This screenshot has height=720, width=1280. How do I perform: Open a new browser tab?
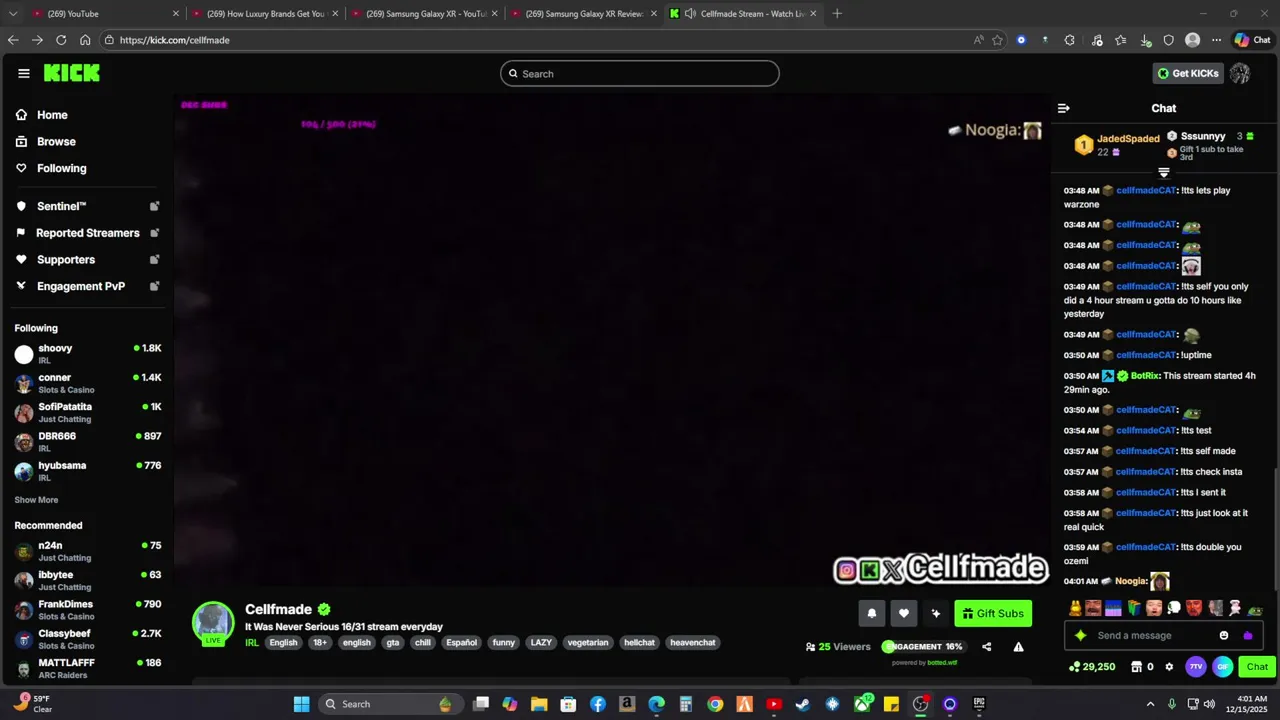pos(837,14)
